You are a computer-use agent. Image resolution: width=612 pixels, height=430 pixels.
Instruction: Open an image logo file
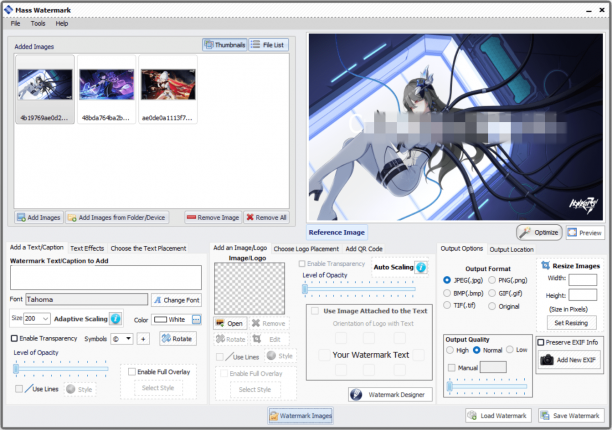pyautogui.click(x=230, y=323)
